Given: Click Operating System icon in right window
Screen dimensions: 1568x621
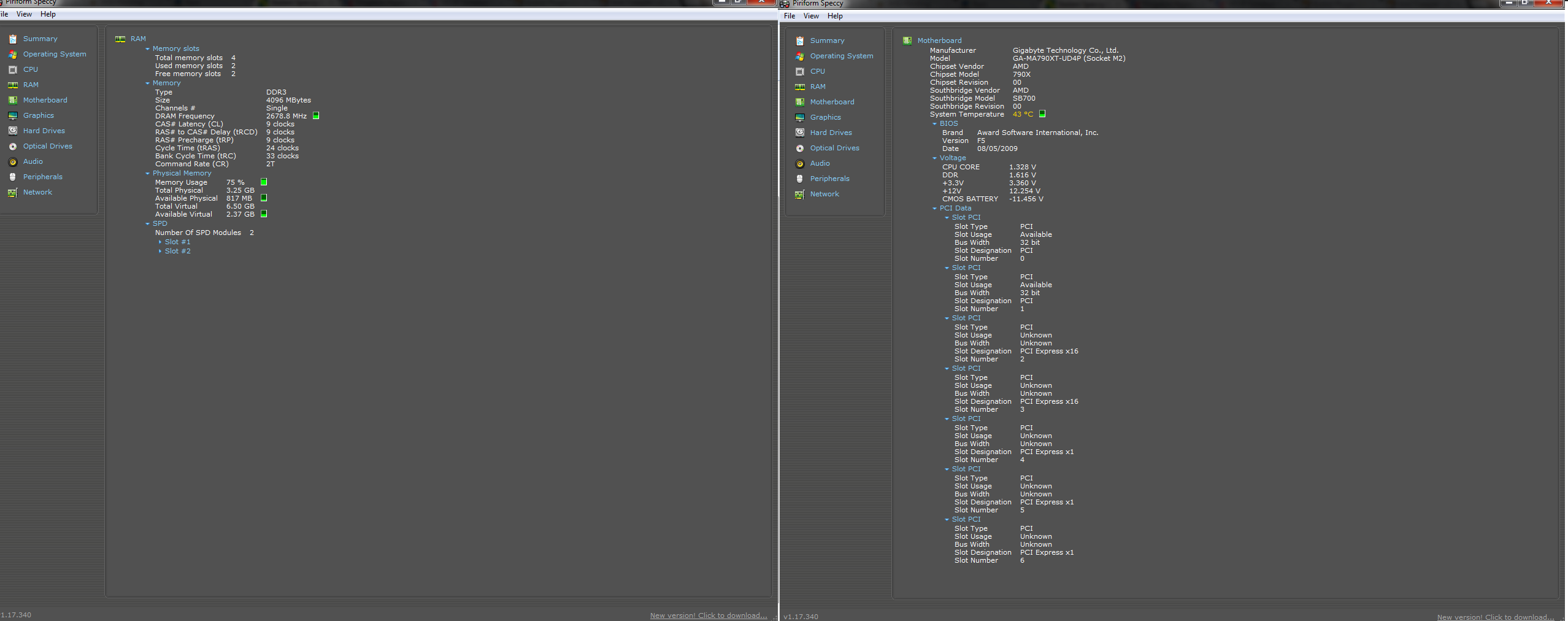Looking at the screenshot, I should point(800,56).
